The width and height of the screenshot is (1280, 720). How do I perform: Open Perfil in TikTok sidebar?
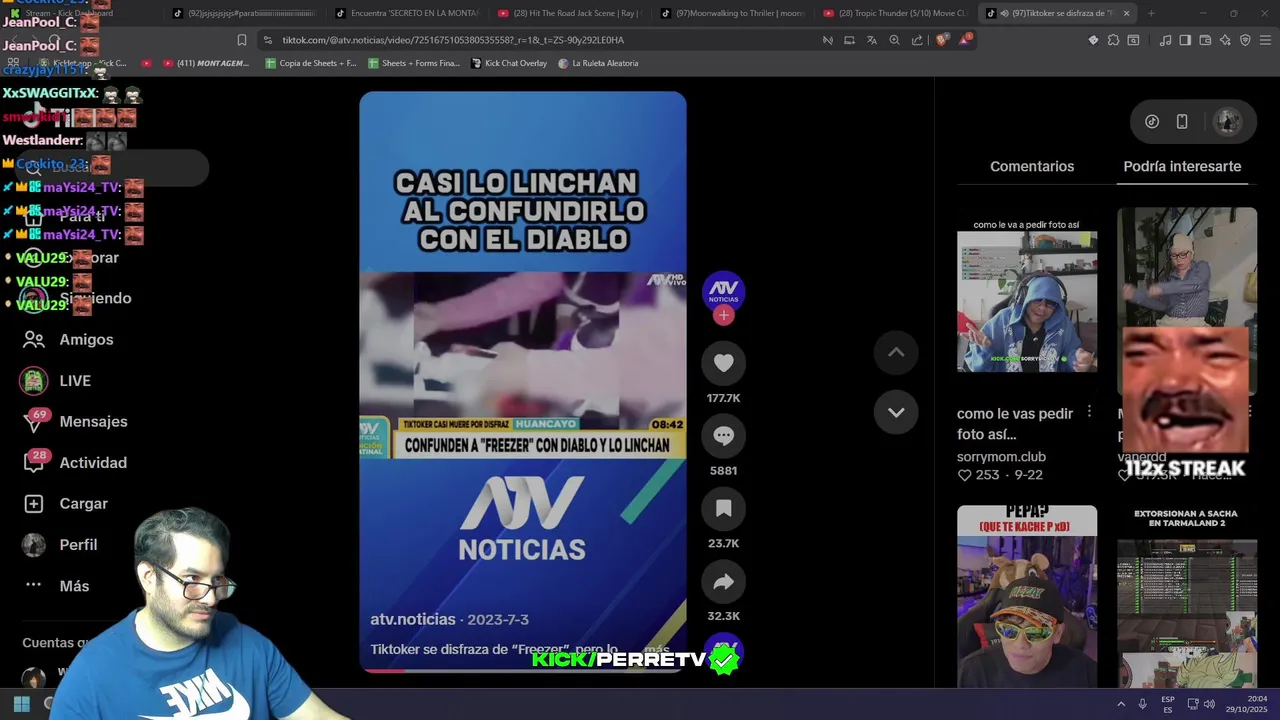tap(62, 544)
